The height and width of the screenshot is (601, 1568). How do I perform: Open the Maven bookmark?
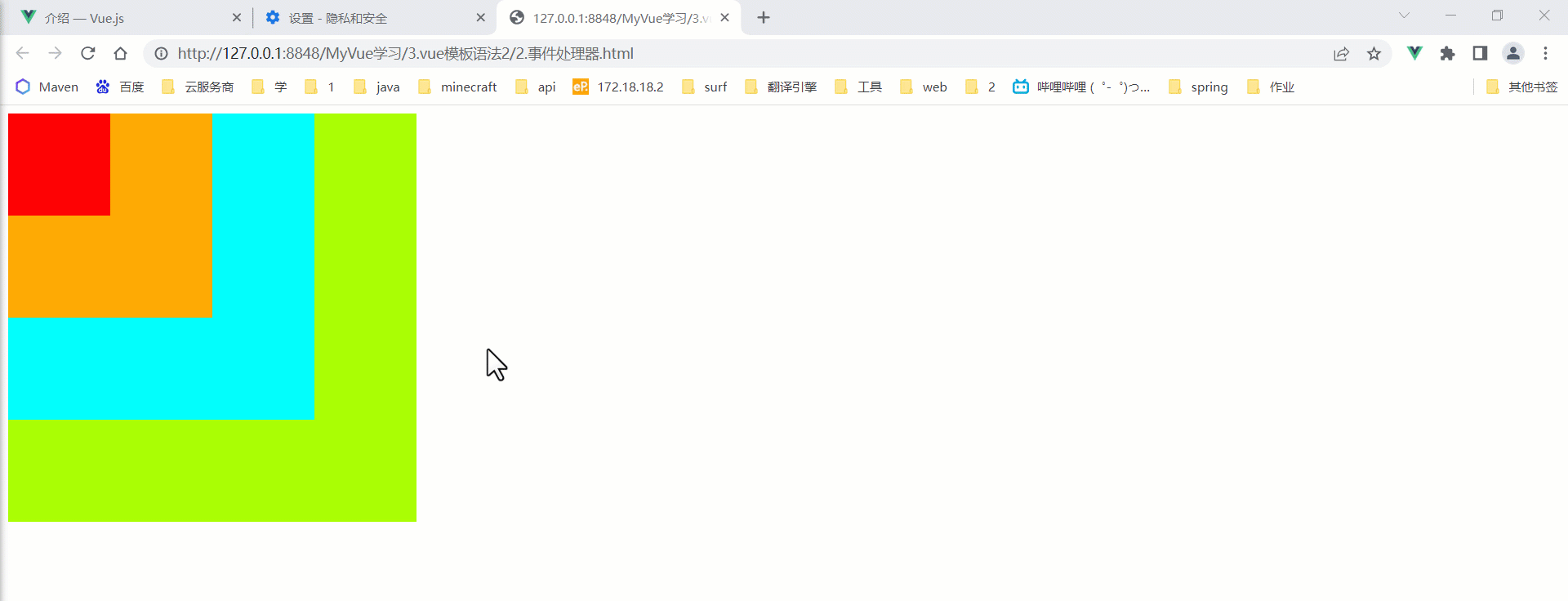[47, 87]
